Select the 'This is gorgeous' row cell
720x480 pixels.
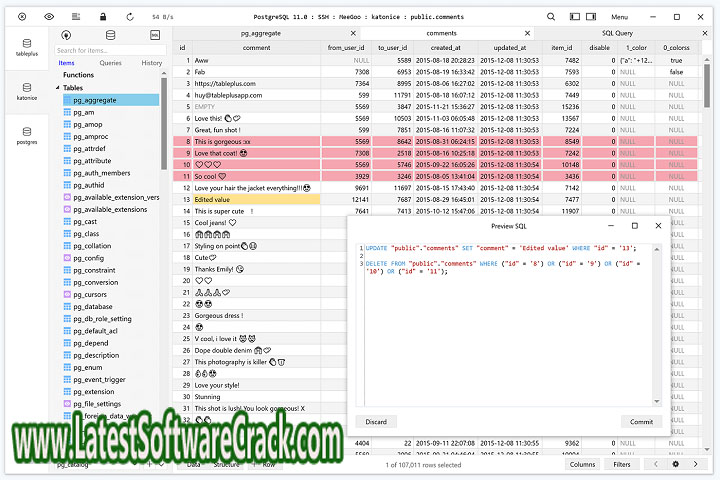tap(256, 141)
